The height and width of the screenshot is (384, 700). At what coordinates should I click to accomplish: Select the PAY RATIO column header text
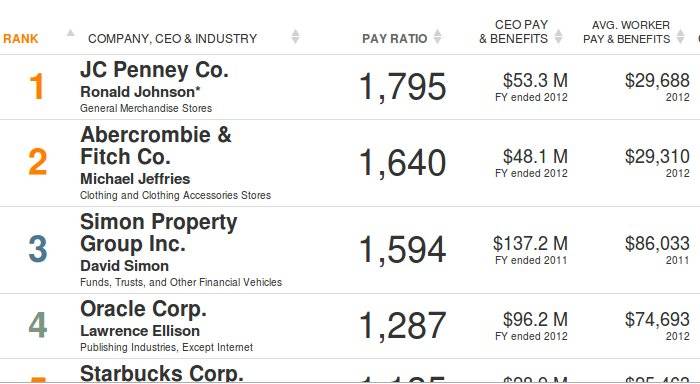(x=395, y=39)
